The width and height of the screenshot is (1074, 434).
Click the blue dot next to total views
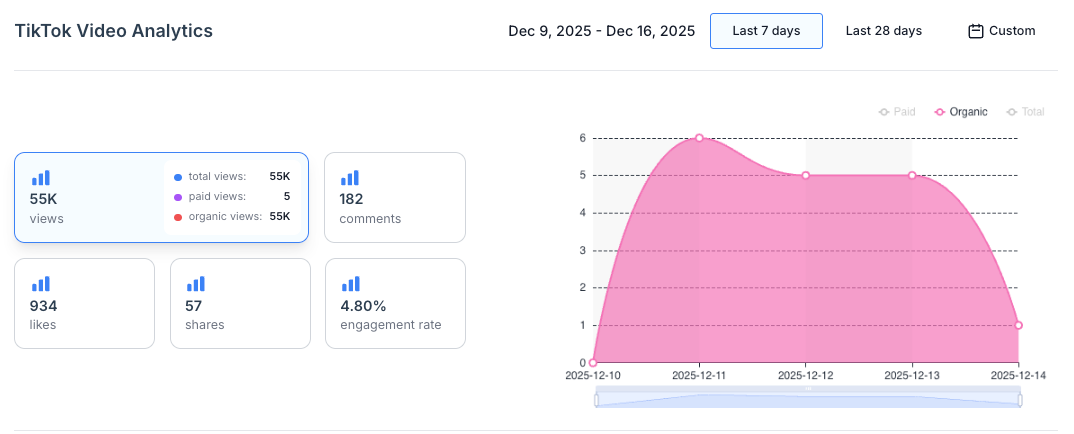tap(178, 177)
